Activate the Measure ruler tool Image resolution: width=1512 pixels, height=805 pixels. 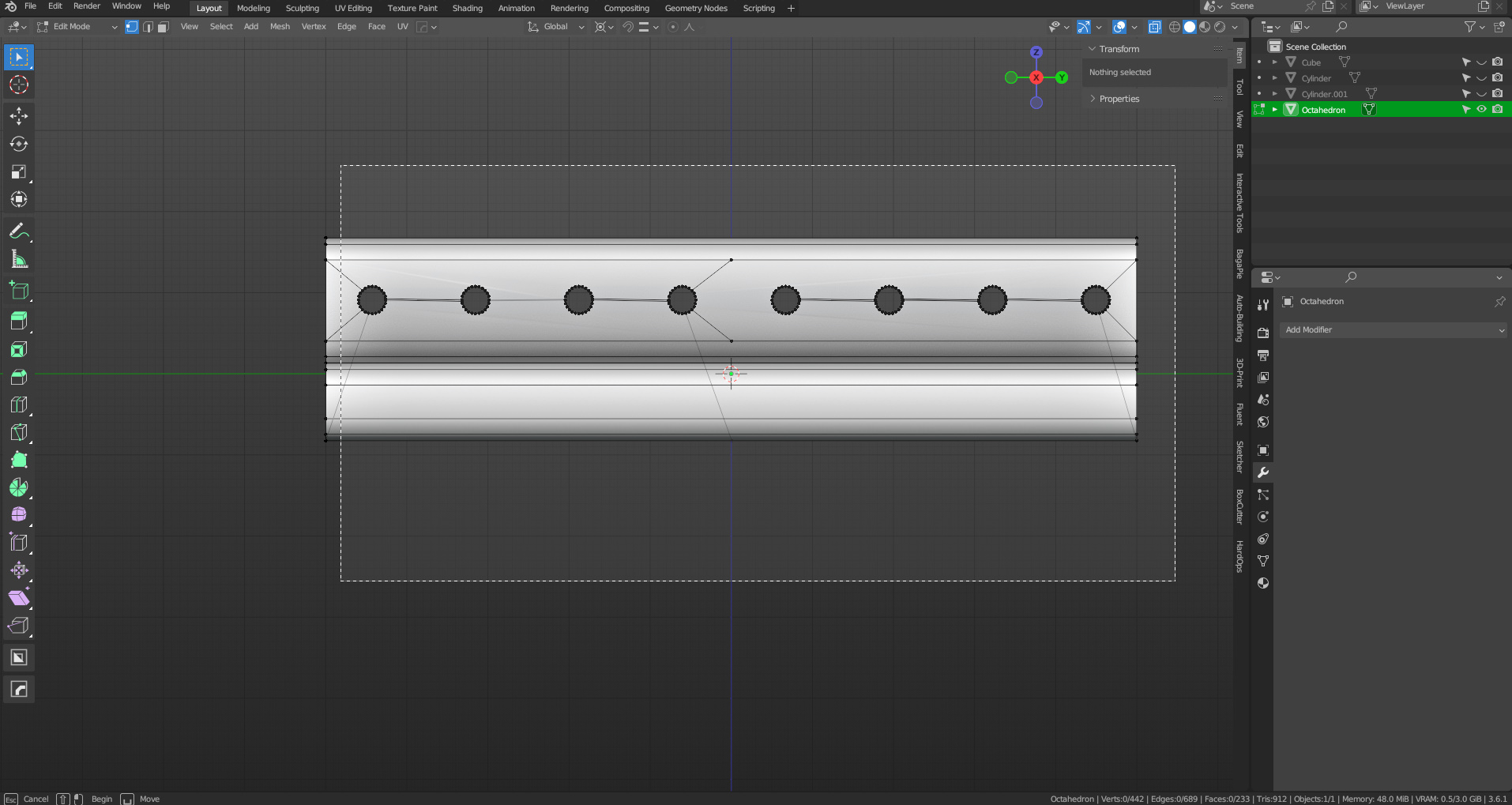[x=19, y=259]
